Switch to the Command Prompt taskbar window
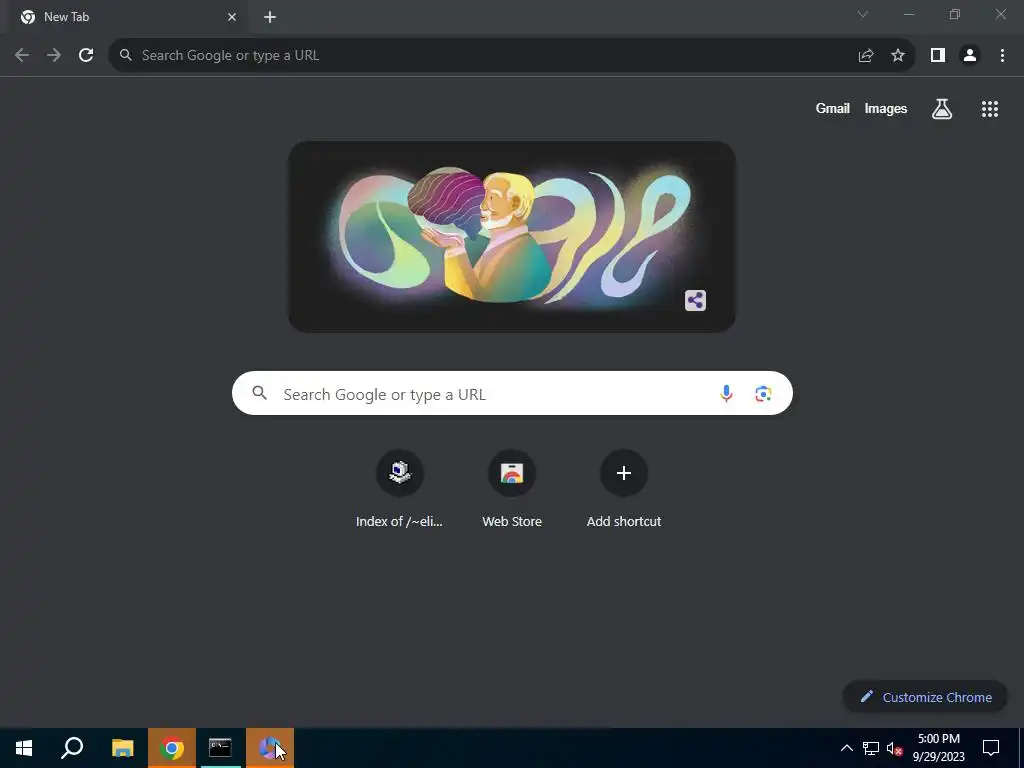Viewport: 1024px width, 768px height. click(x=221, y=748)
